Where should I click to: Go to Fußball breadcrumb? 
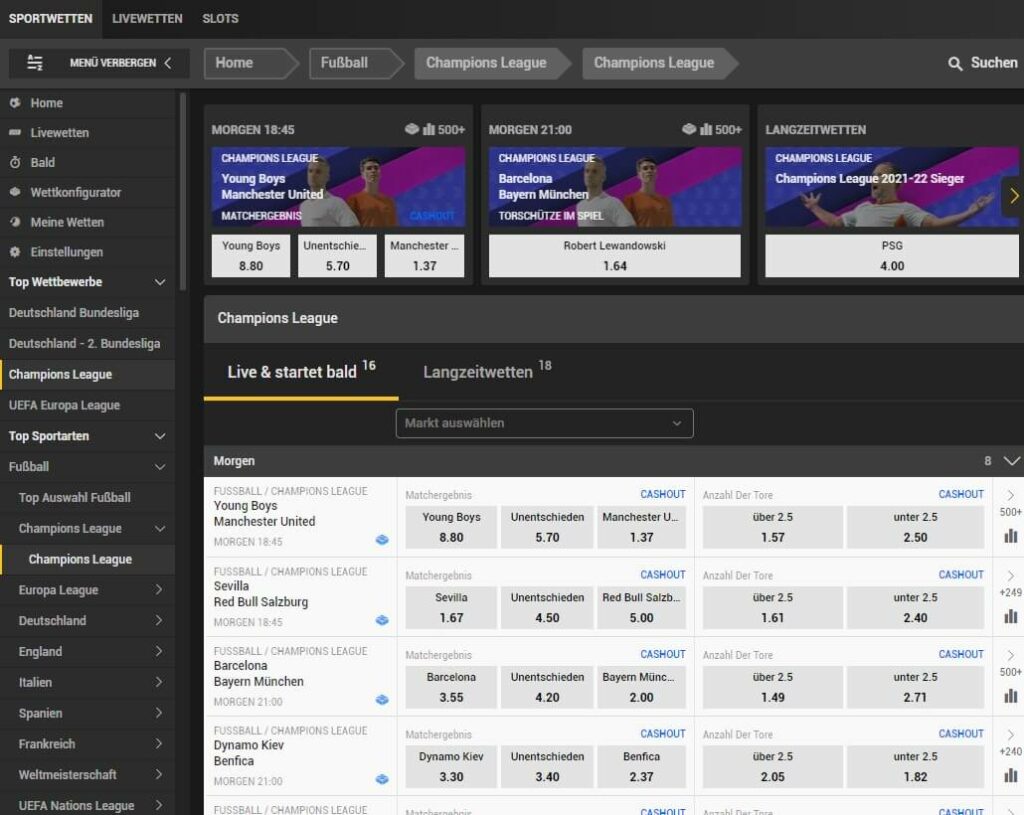pyautogui.click(x=357, y=63)
